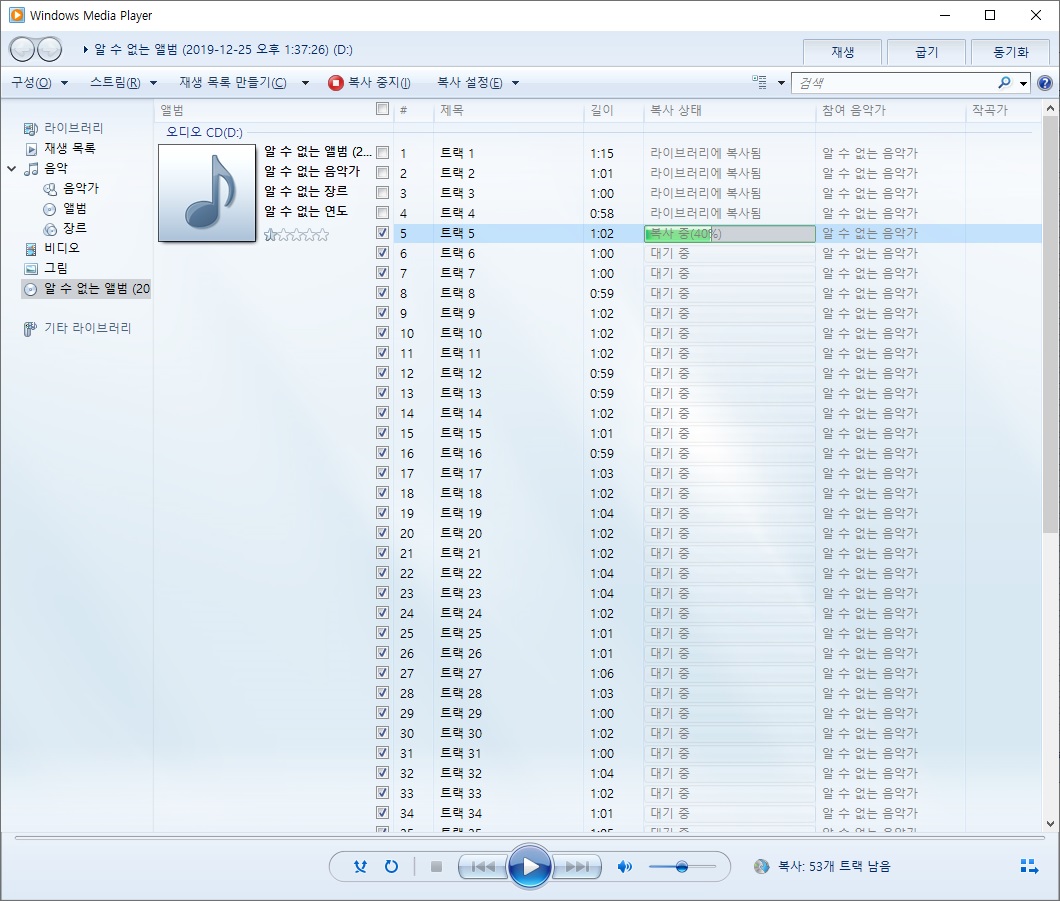Toggle repeat mode
This screenshot has width=1060, height=901.
(391, 866)
